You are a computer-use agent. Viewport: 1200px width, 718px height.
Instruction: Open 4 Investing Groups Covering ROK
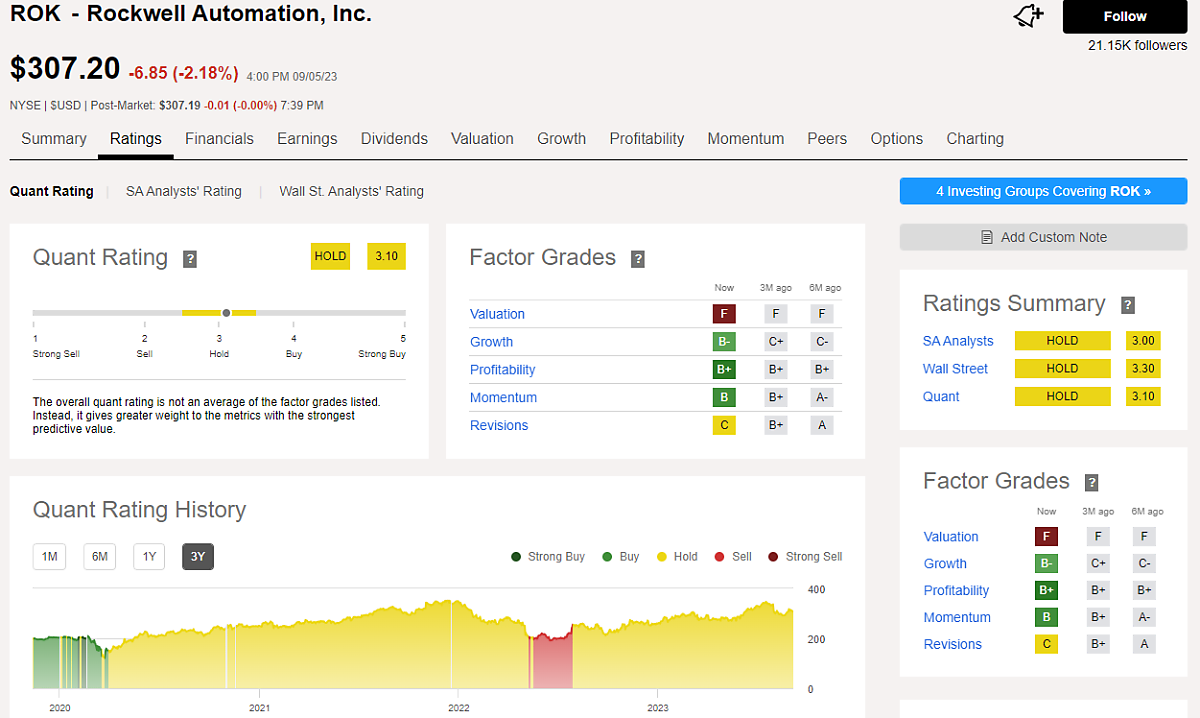pyautogui.click(x=1043, y=191)
